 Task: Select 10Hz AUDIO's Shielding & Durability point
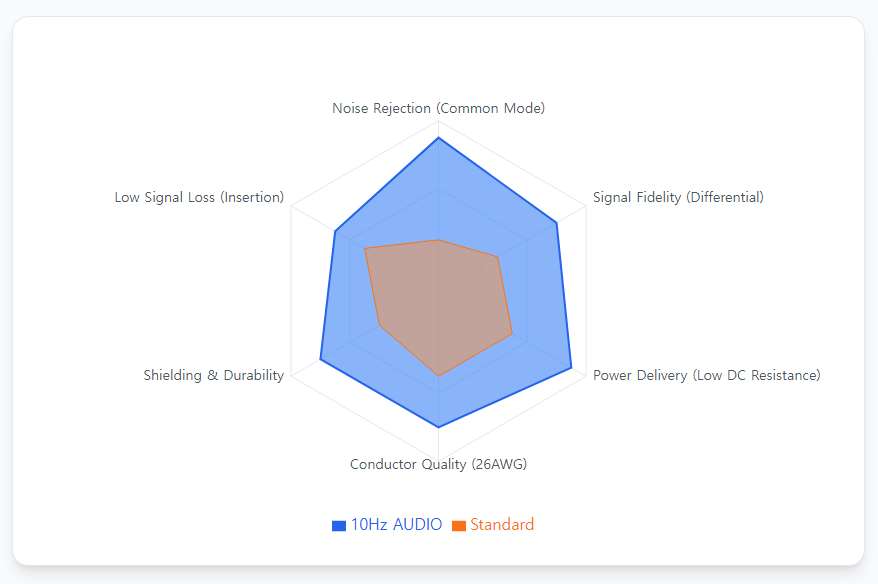320,358
